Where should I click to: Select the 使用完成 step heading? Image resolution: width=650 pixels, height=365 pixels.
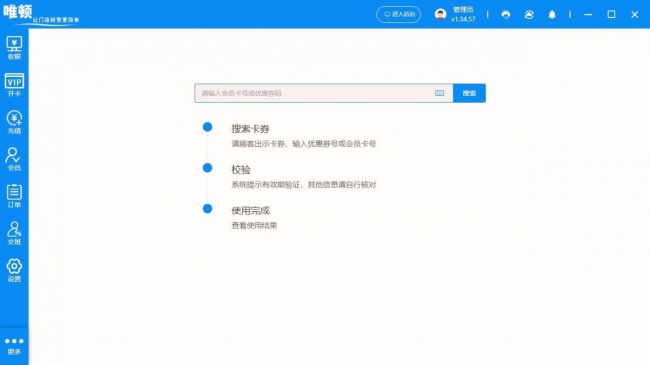[250, 210]
